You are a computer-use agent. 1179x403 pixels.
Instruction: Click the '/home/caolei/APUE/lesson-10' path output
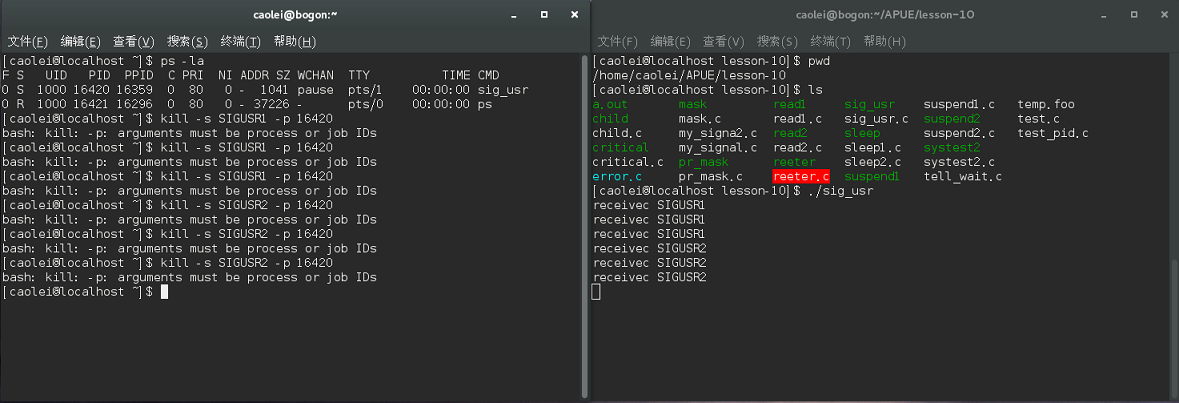tap(689, 75)
